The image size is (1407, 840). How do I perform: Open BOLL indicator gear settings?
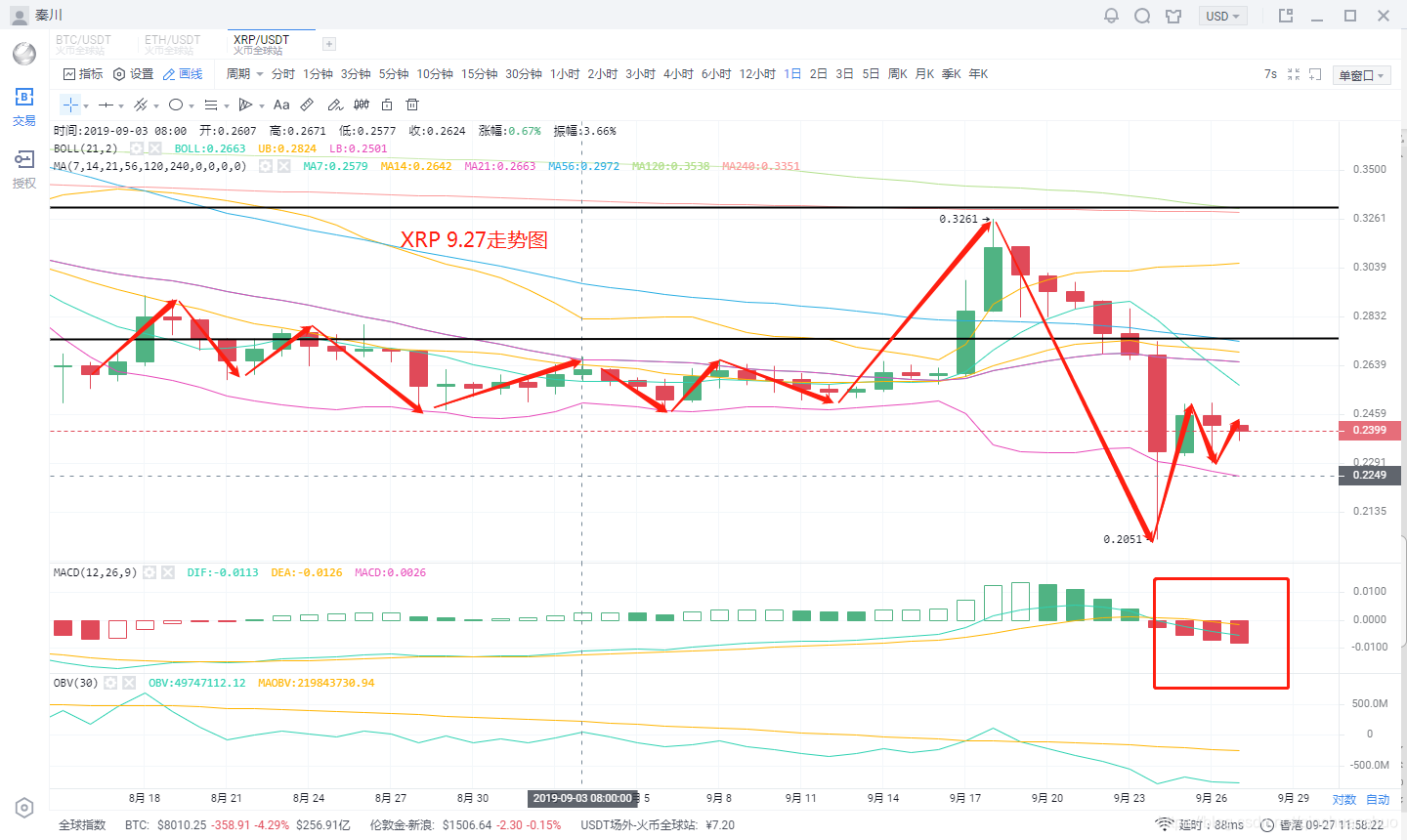pos(137,148)
